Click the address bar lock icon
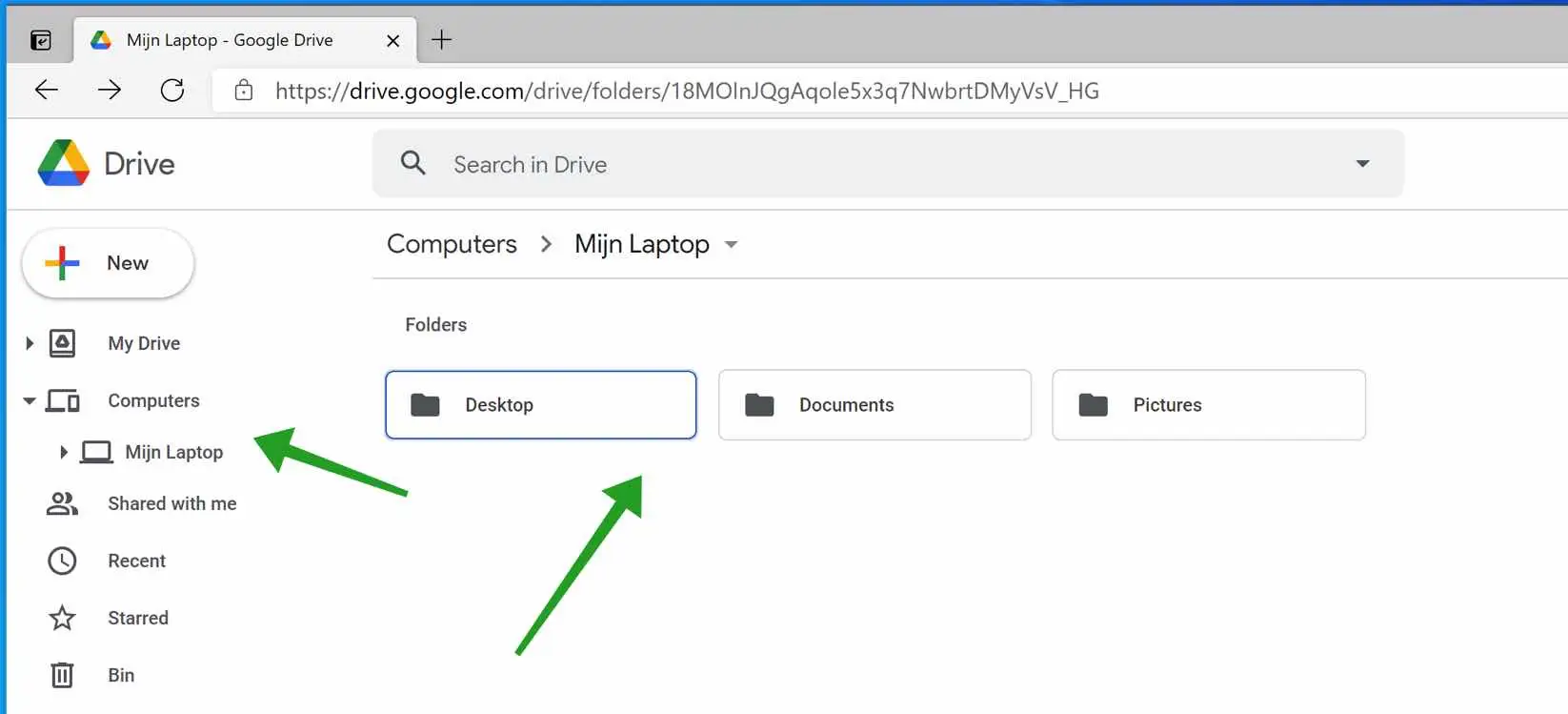The image size is (1568, 714). (244, 91)
